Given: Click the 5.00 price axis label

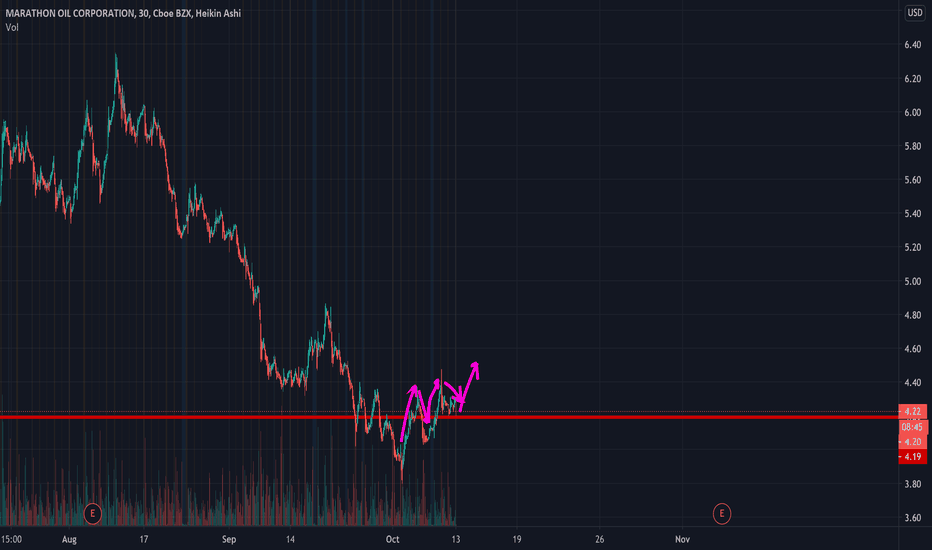Looking at the screenshot, I should (912, 281).
